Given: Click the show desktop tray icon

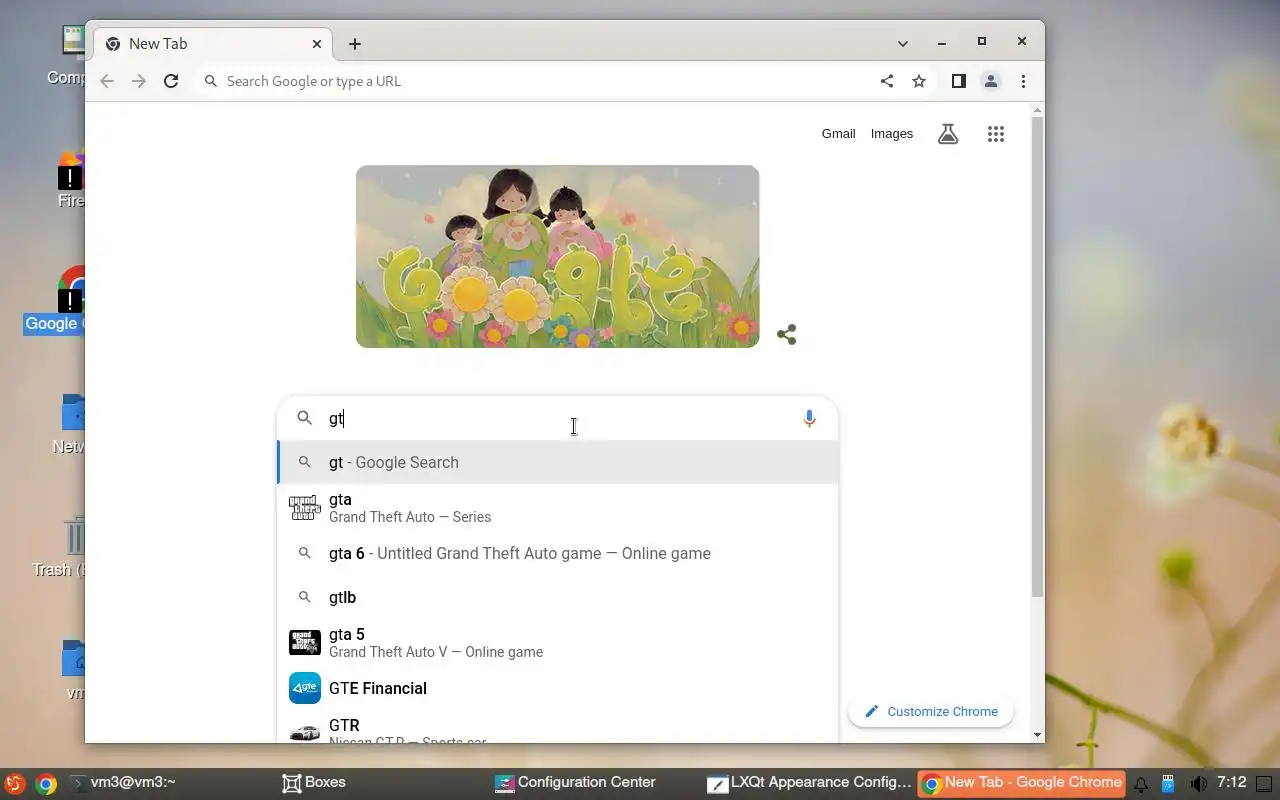Looking at the screenshot, I should coord(1264,783).
